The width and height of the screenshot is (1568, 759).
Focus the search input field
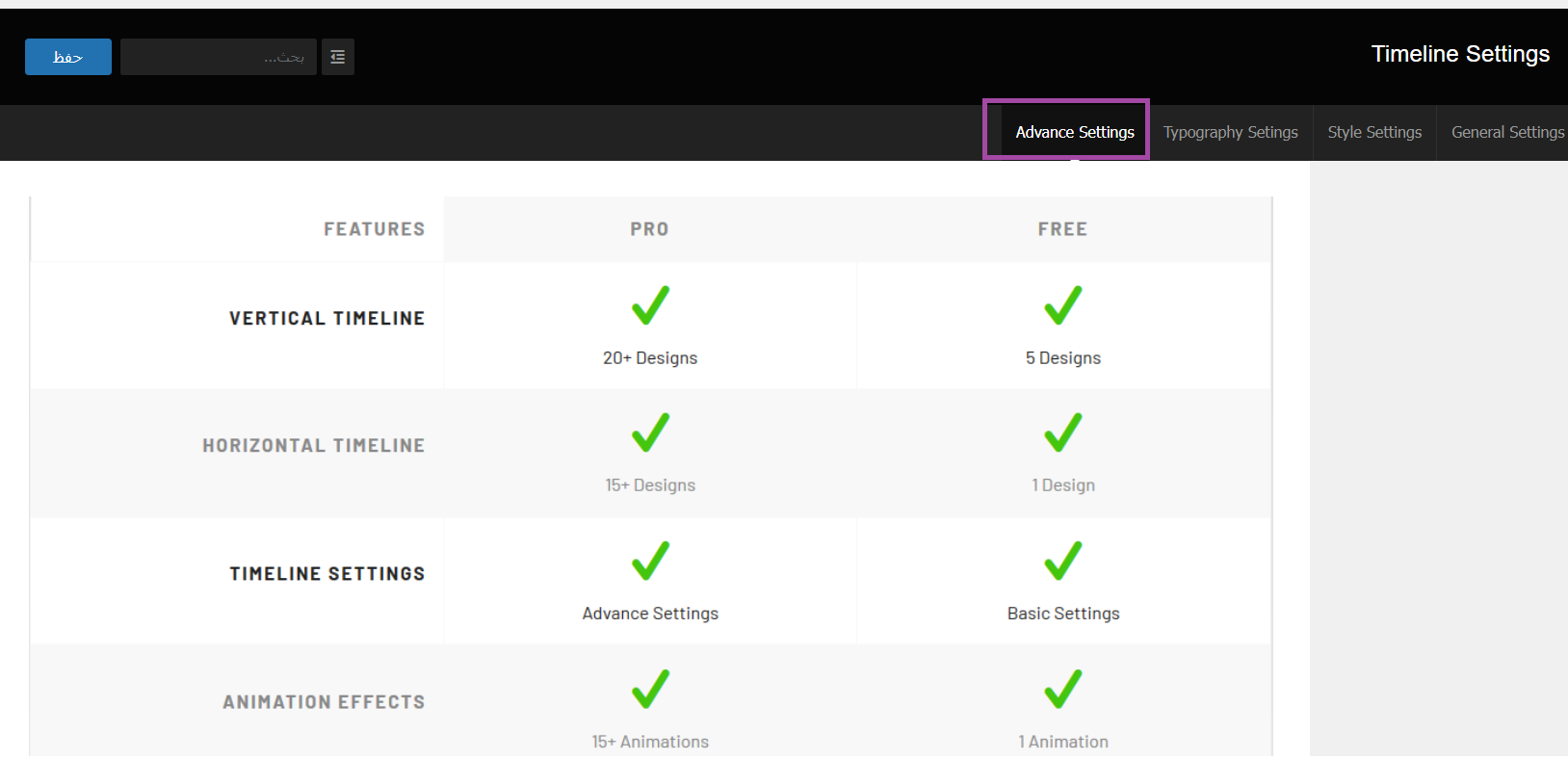click(219, 57)
